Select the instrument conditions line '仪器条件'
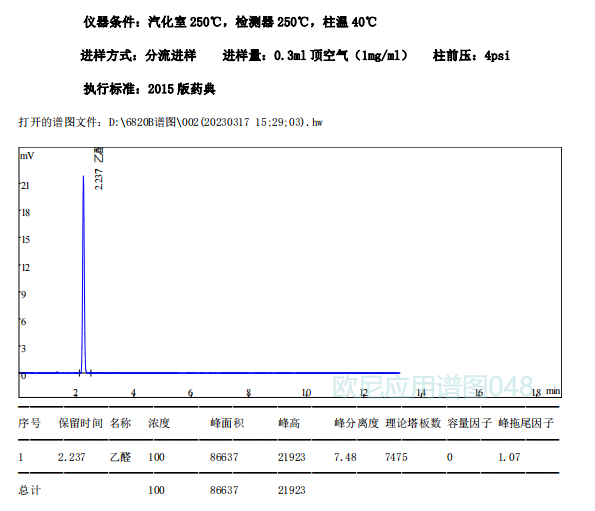This screenshot has height=511, width=595. (x=230, y=22)
